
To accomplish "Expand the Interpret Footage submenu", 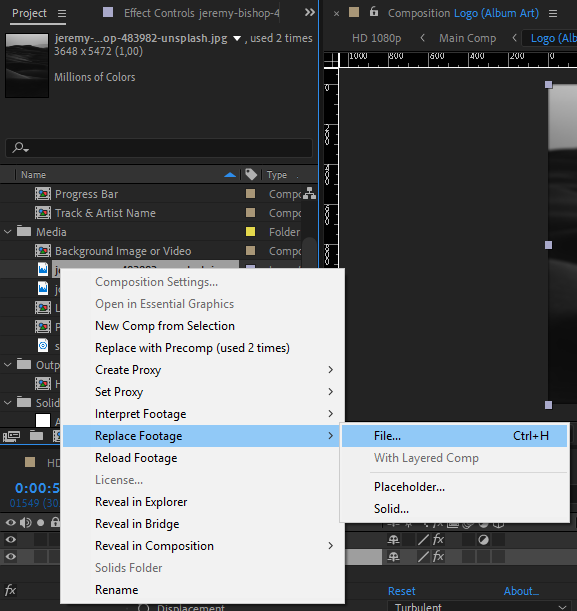I will 201,413.
